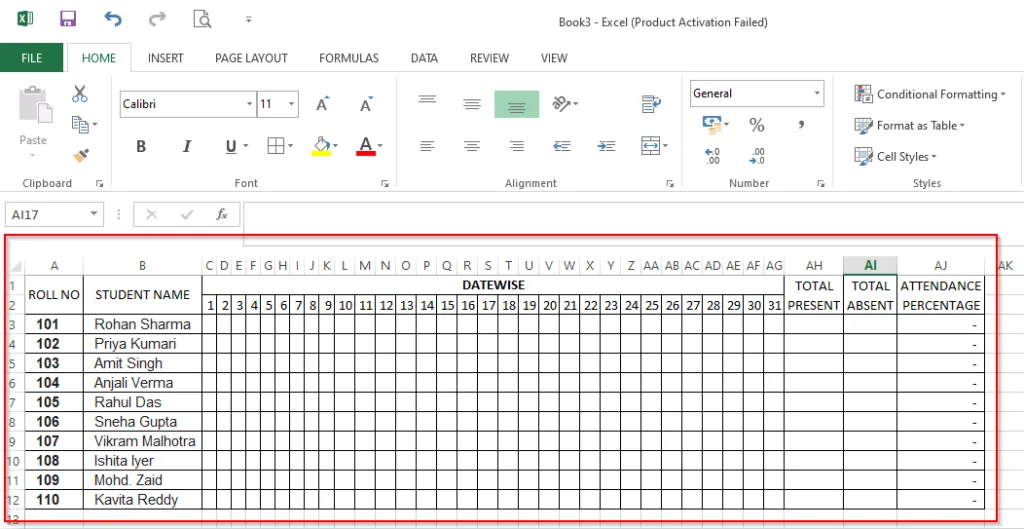This screenshot has width=1024, height=529.
Task: Center text horizontally
Action: coord(472,146)
